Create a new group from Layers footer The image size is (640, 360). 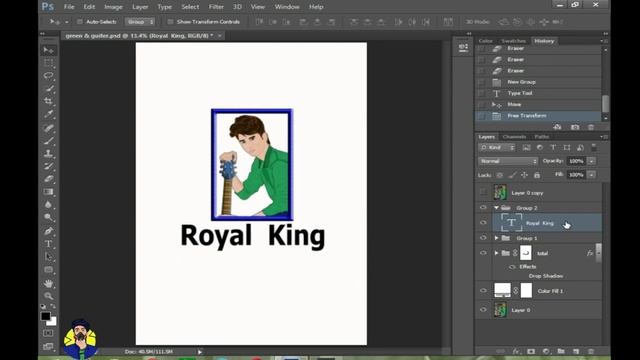pyautogui.click(x=561, y=351)
